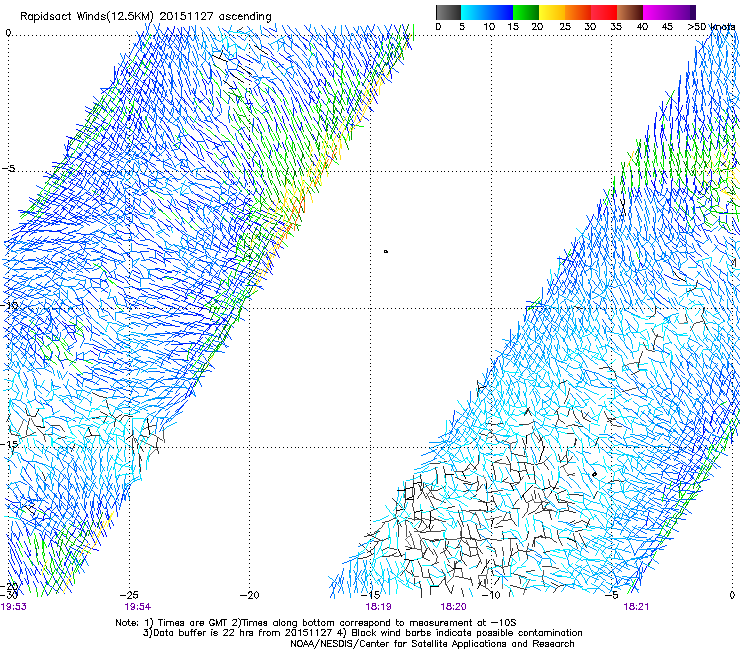The height and width of the screenshot is (650, 740).
Task: Click the purple '19:53' swath time
Action: (x=14, y=607)
